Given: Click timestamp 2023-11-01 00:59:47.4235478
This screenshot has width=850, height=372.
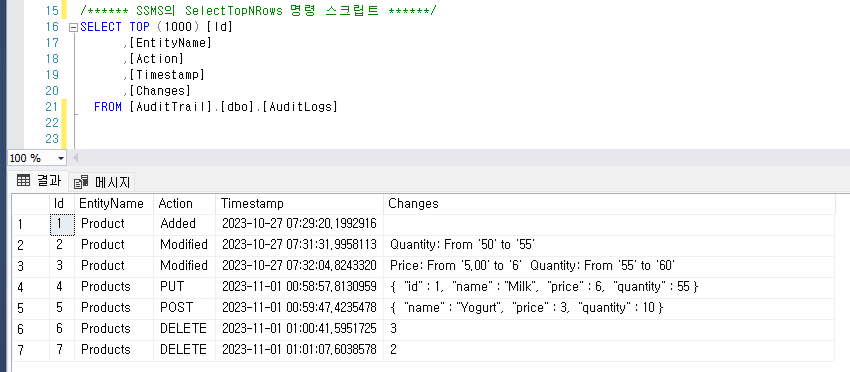Looking at the screenshot, I should [299, 308].
